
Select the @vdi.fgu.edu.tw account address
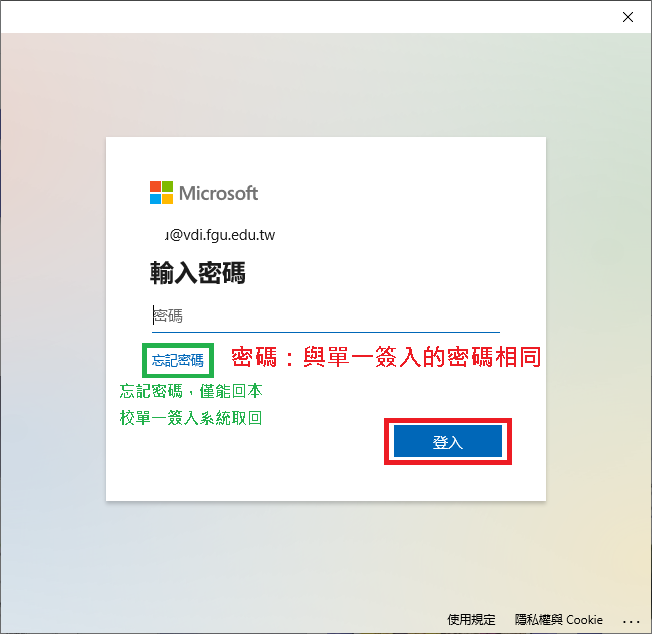220,235
